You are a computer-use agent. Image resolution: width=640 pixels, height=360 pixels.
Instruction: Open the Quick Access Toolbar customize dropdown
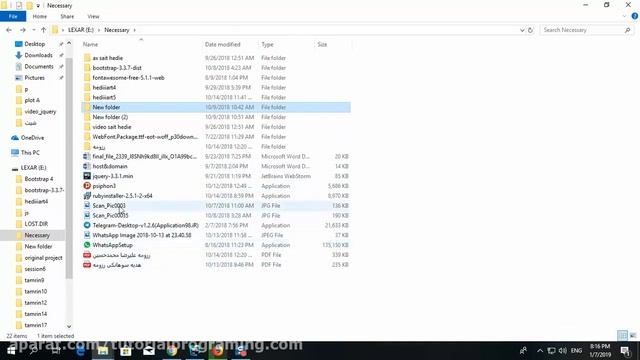tap(38, 6)
